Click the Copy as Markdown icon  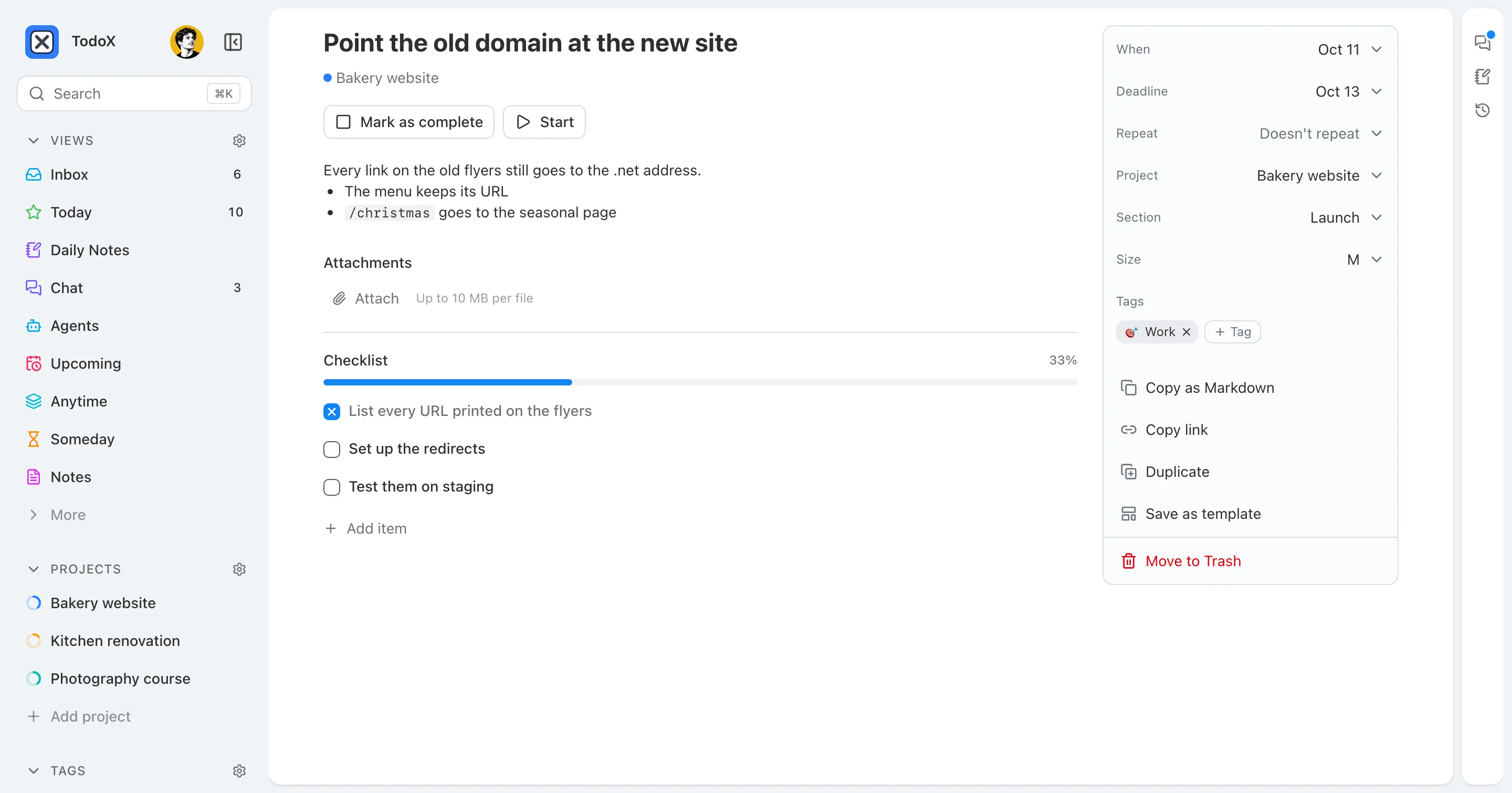[1128, 388]
